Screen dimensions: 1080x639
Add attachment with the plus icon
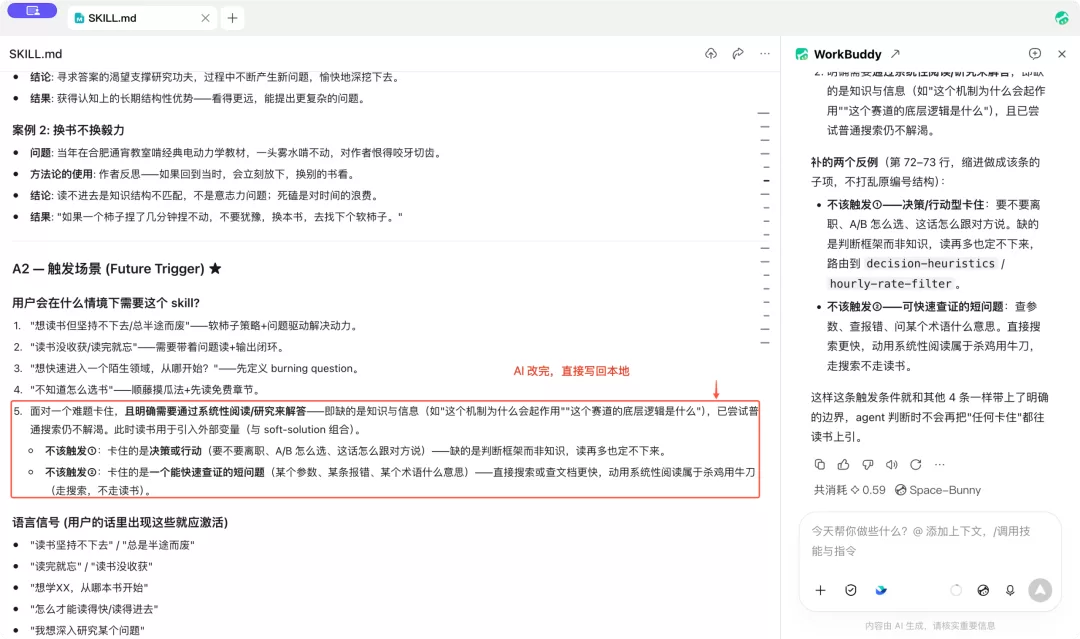pyautogui.click(x=820, y=590)
